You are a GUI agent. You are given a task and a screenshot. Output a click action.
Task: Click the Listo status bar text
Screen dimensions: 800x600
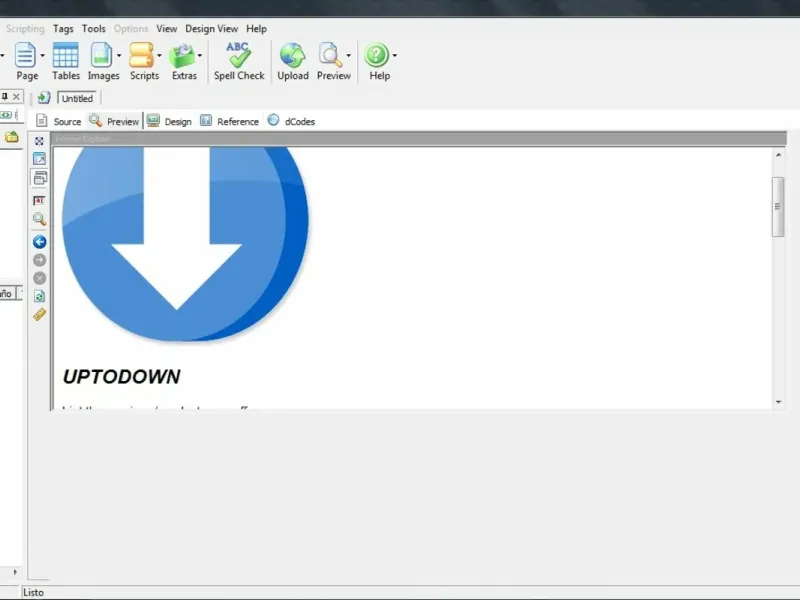tap(33, 592)
